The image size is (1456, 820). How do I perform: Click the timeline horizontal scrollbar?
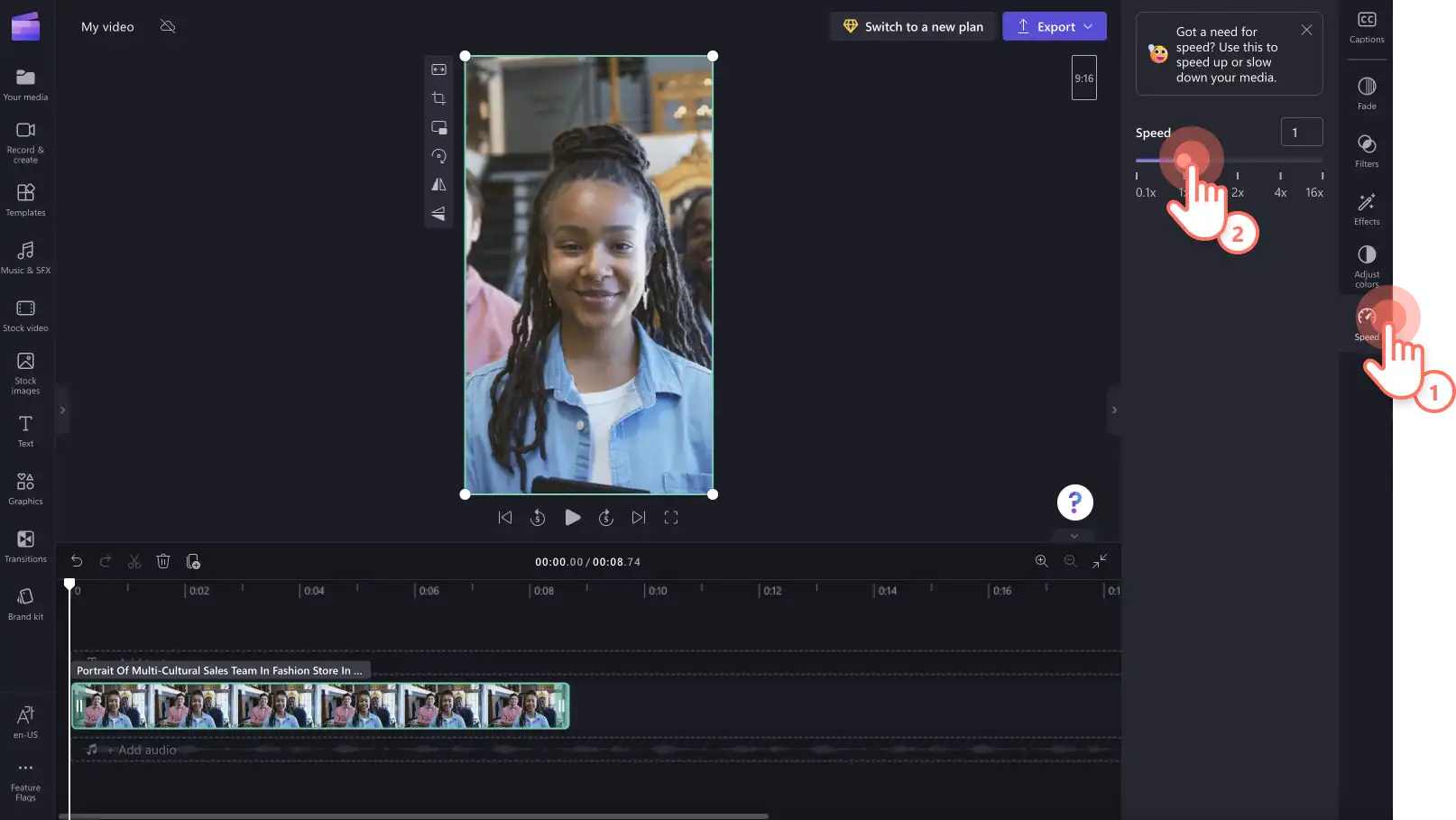413,816
